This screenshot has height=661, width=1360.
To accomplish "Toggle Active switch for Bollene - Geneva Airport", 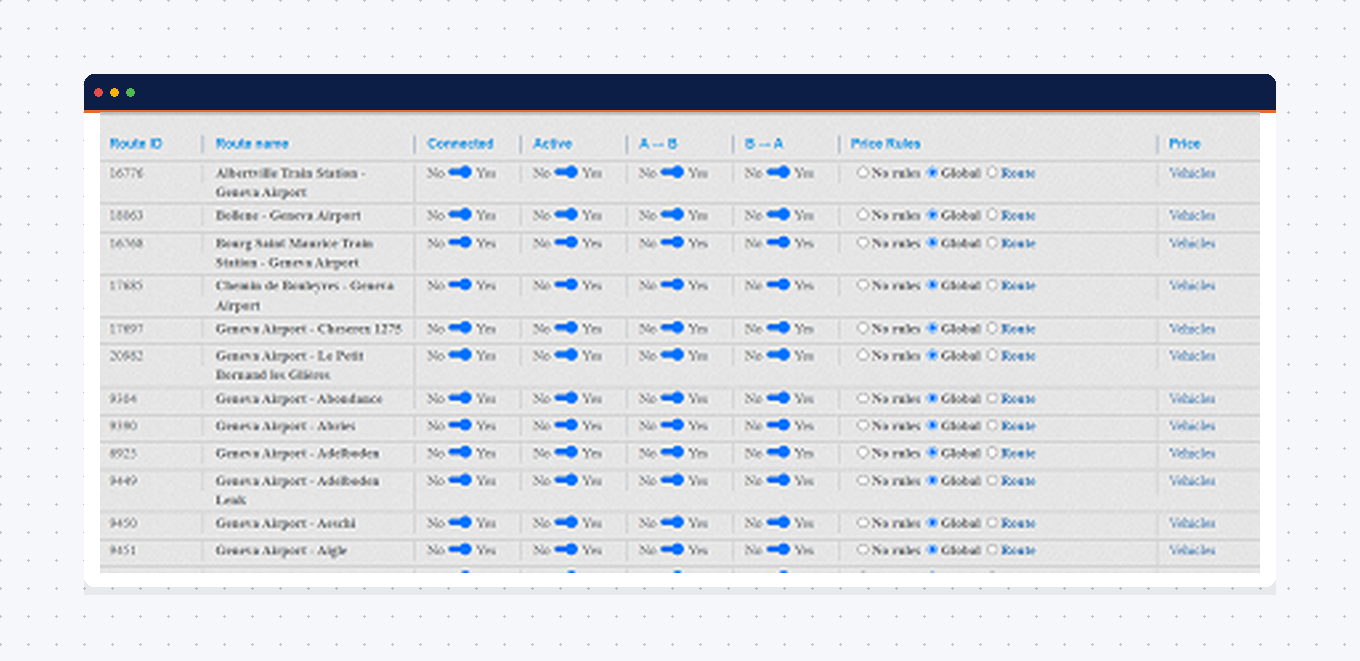I will [566, 215].
